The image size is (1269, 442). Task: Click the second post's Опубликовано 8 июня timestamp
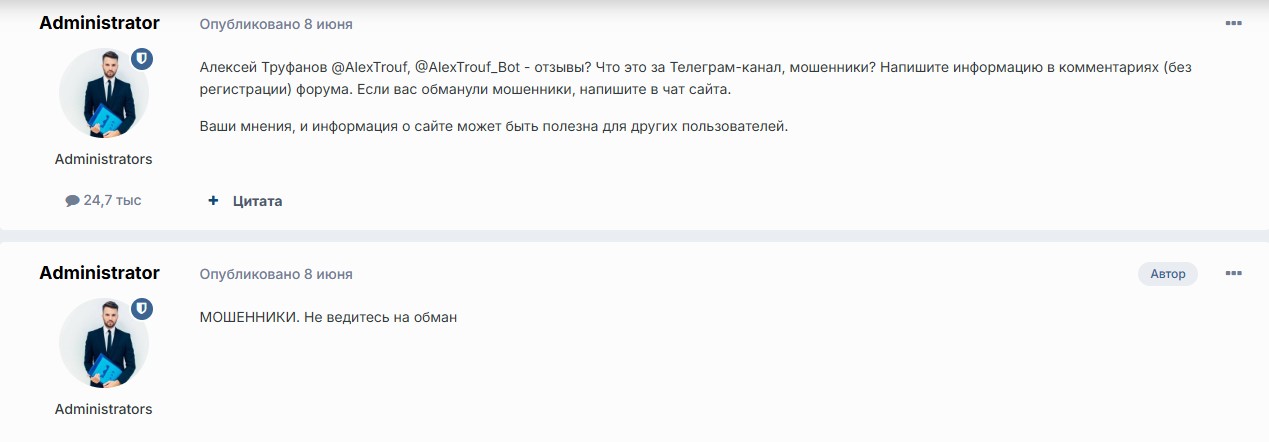point(276,274)
